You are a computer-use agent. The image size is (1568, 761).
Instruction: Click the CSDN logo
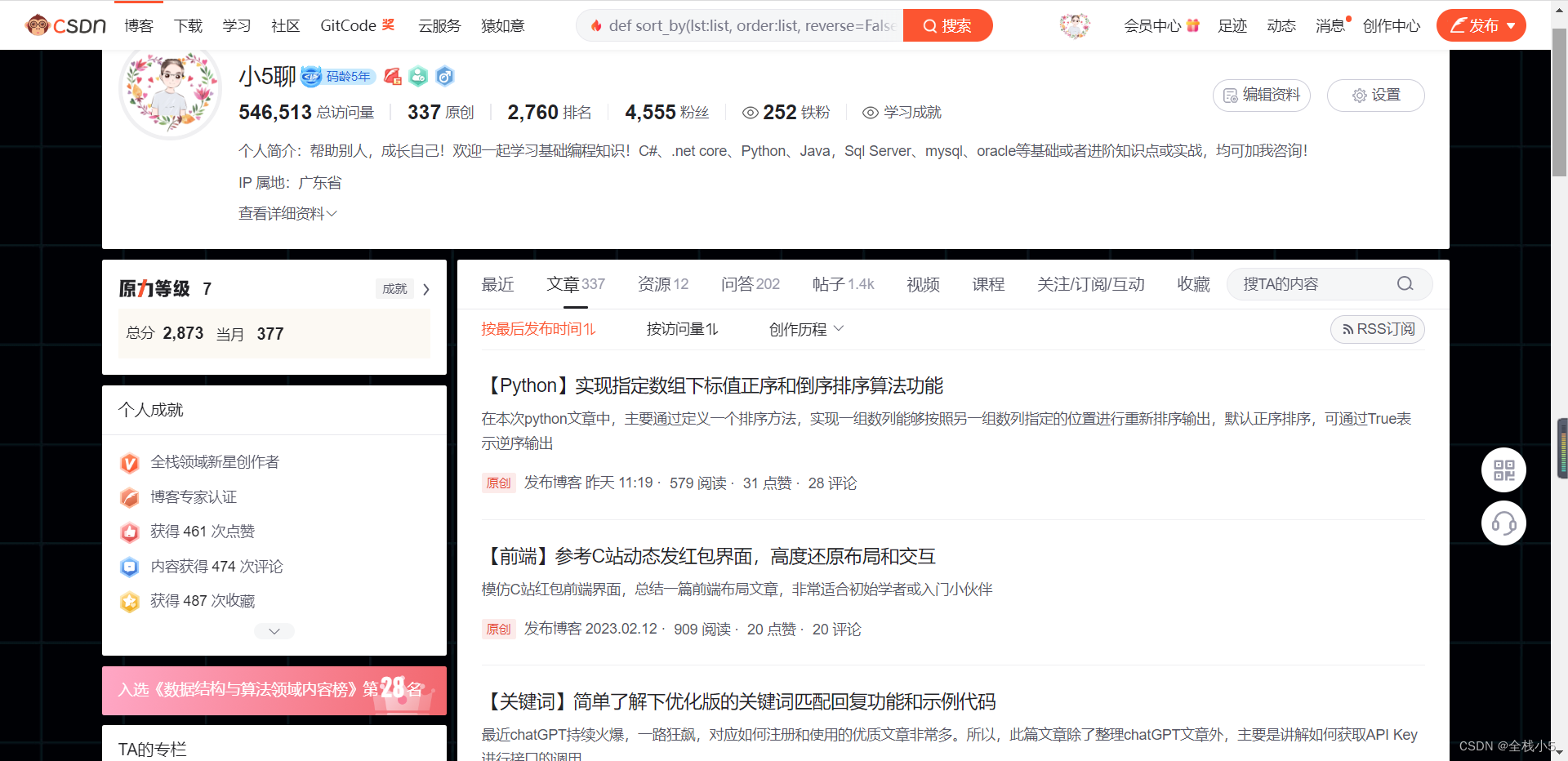pos(65,25)
